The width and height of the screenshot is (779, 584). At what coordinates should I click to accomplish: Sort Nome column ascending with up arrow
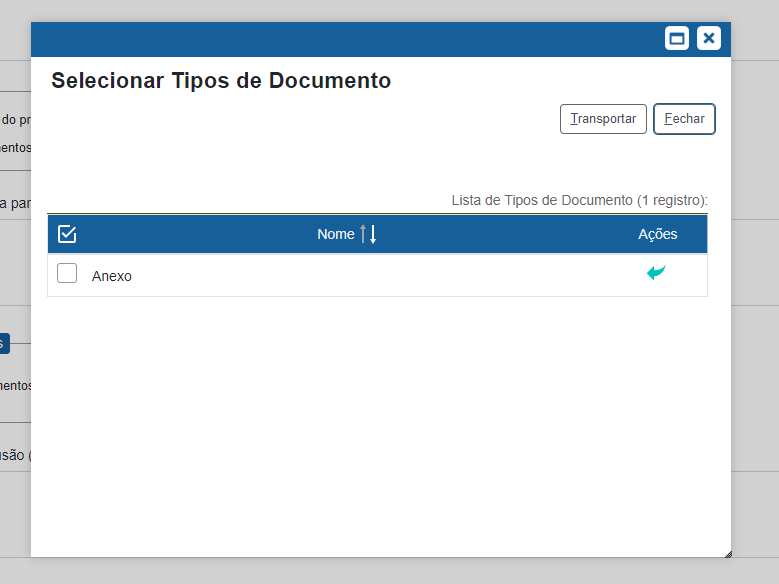[364, 234]
